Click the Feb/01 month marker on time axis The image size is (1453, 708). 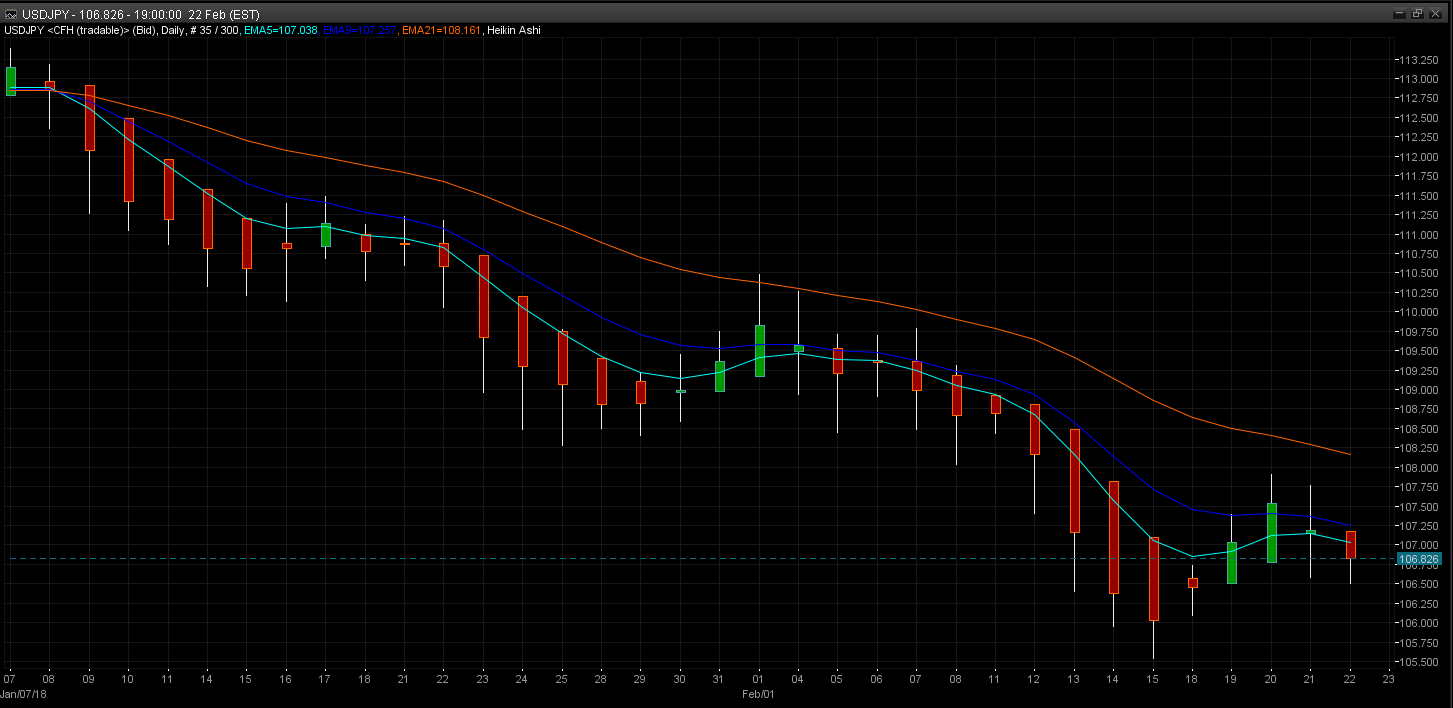point(758,693)
